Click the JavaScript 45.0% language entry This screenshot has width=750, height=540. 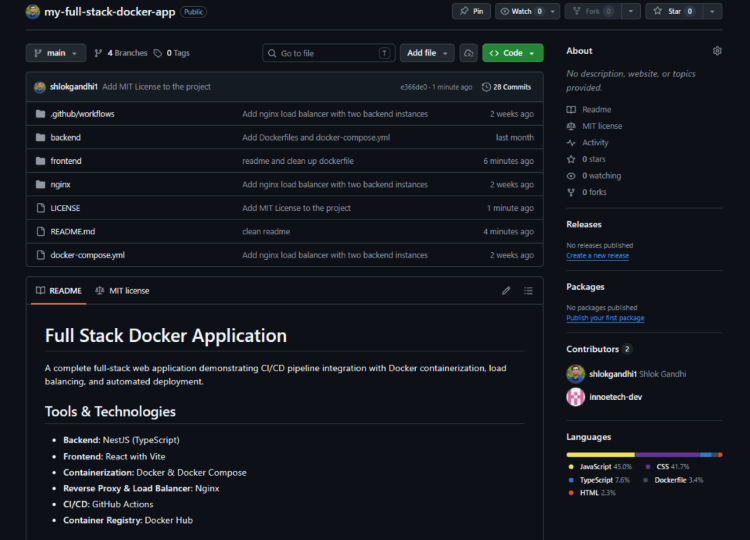point(600,467)
